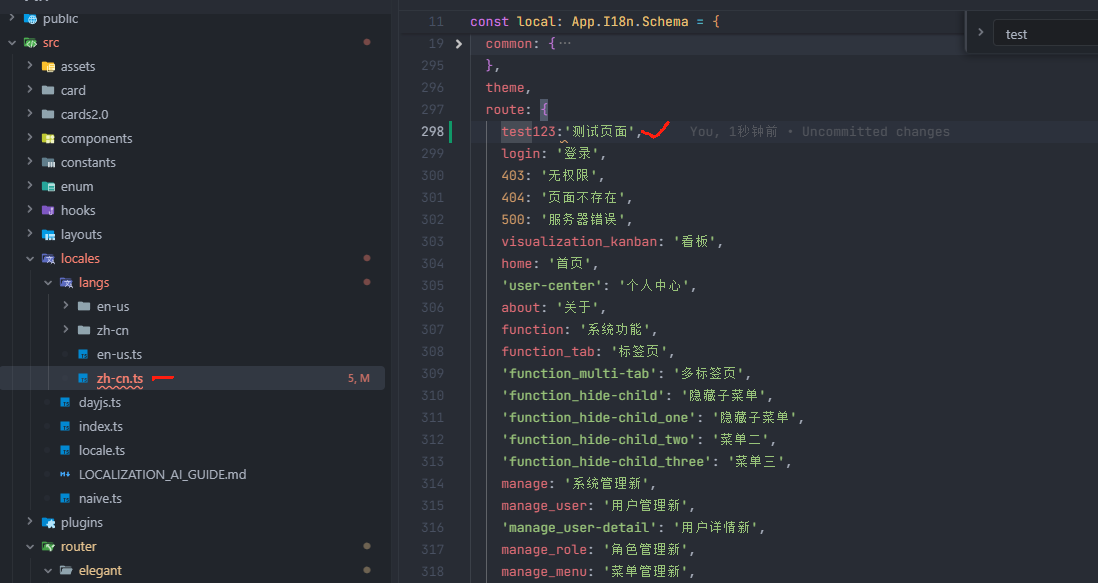This screenshot has width=1098, height=583.
Task: Click the dayjs.ts file icon
Action: pos(65,403)
